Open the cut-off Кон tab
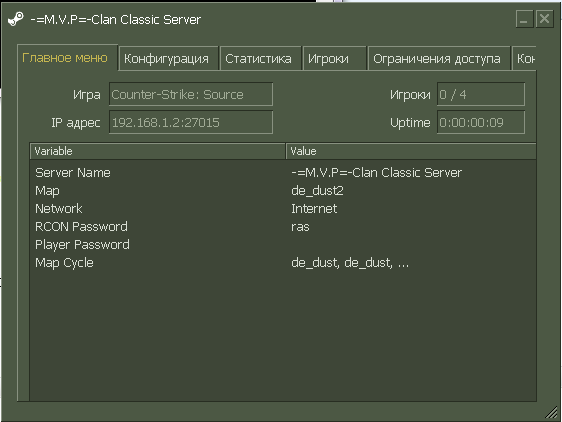Viewport: 562px width, 422px height. coord(524,58)
